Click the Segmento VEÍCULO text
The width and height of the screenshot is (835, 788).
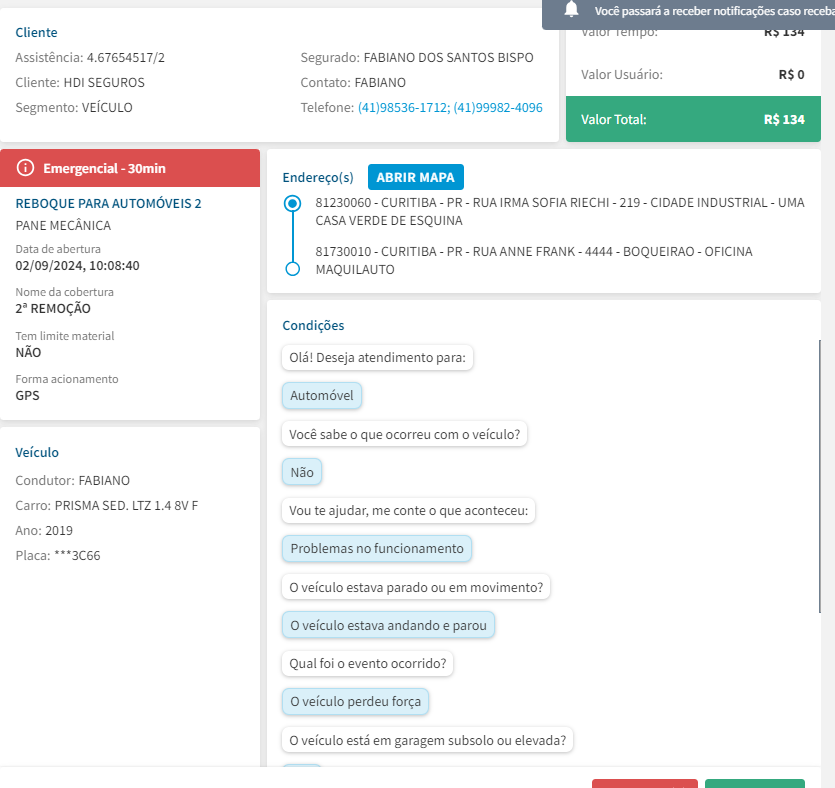(x=73, y=108)
